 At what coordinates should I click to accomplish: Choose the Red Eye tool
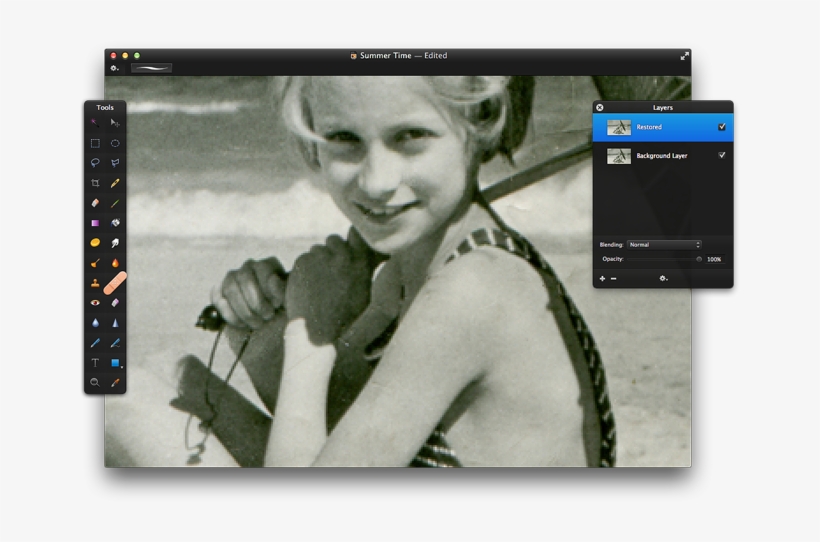(x=95, y=303)
